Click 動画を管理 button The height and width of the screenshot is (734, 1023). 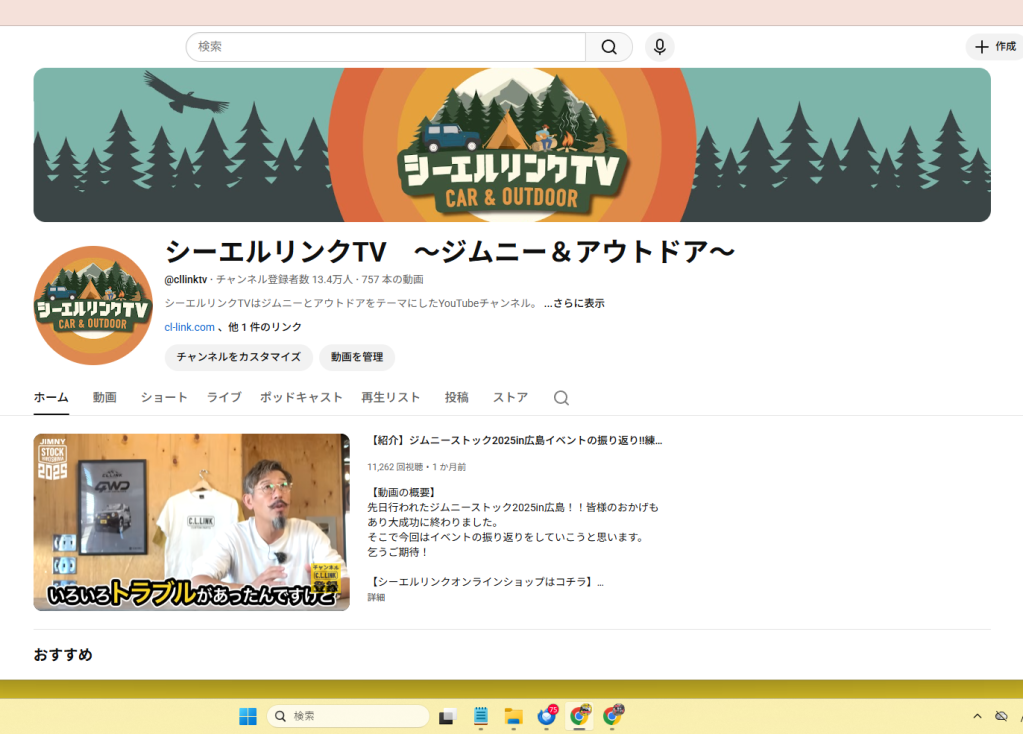click(357, 357)
